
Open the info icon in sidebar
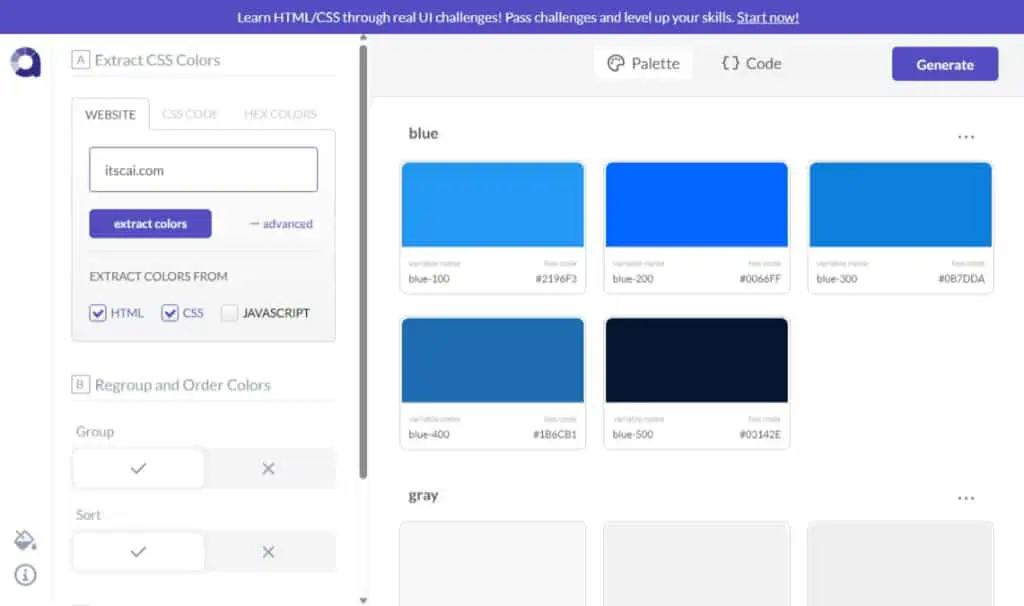click(25, 575)
